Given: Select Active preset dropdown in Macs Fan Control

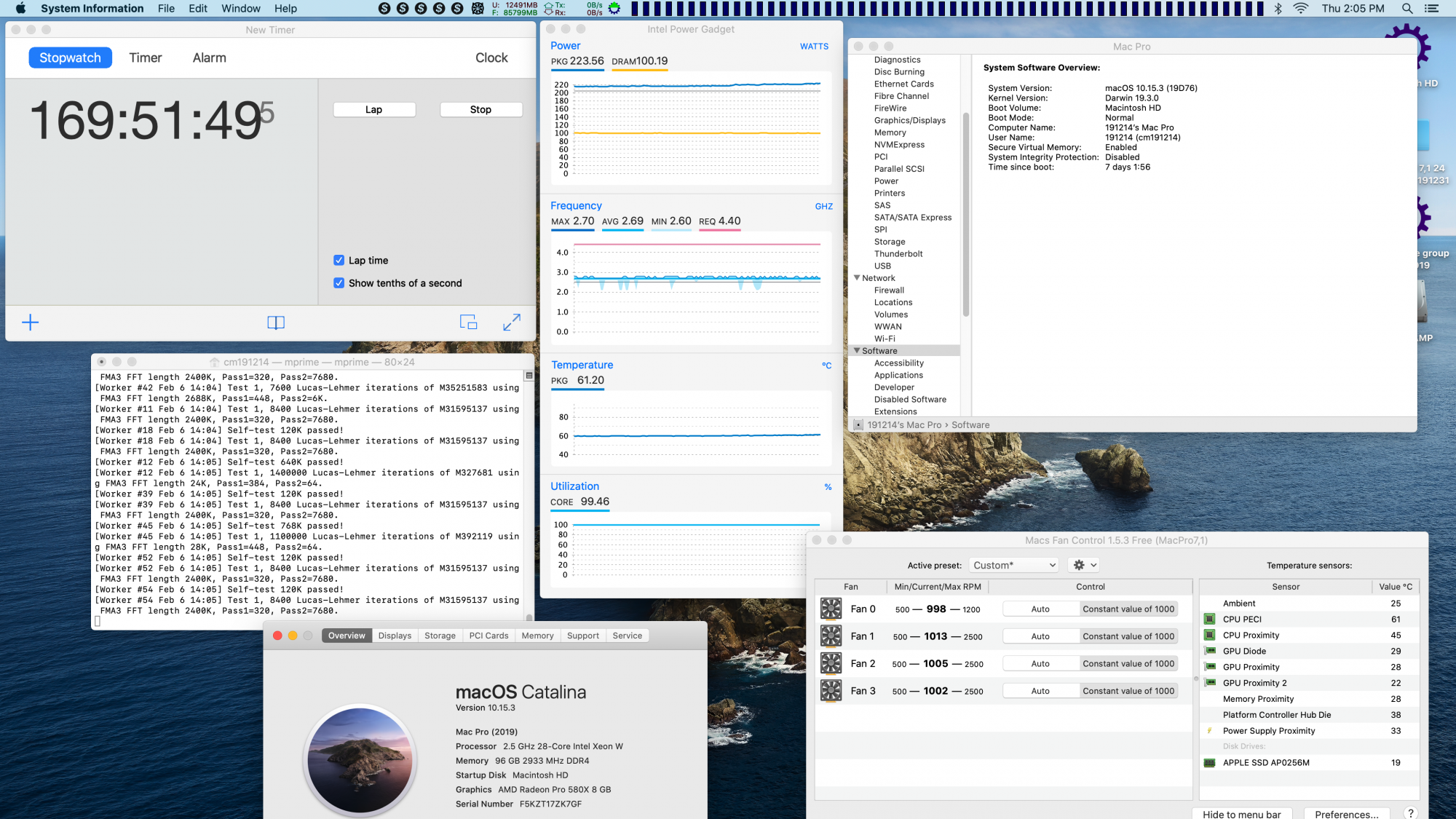Looking at the screenshot, I should [x=1011, y=564].
